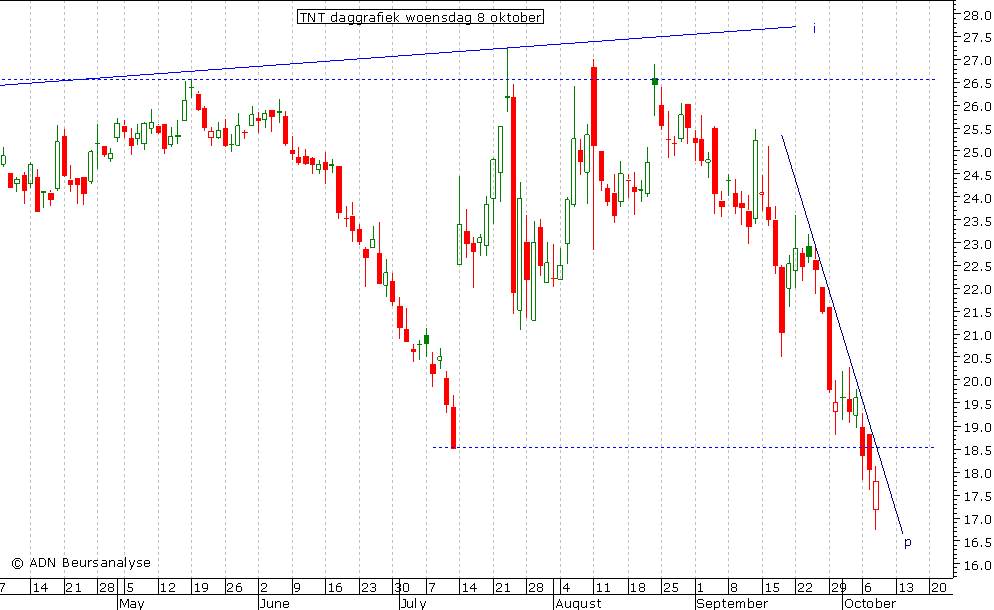Select the 19.0 price axis label
The image size is (994, 610).
pyautogui.click(x=977, y=427)
